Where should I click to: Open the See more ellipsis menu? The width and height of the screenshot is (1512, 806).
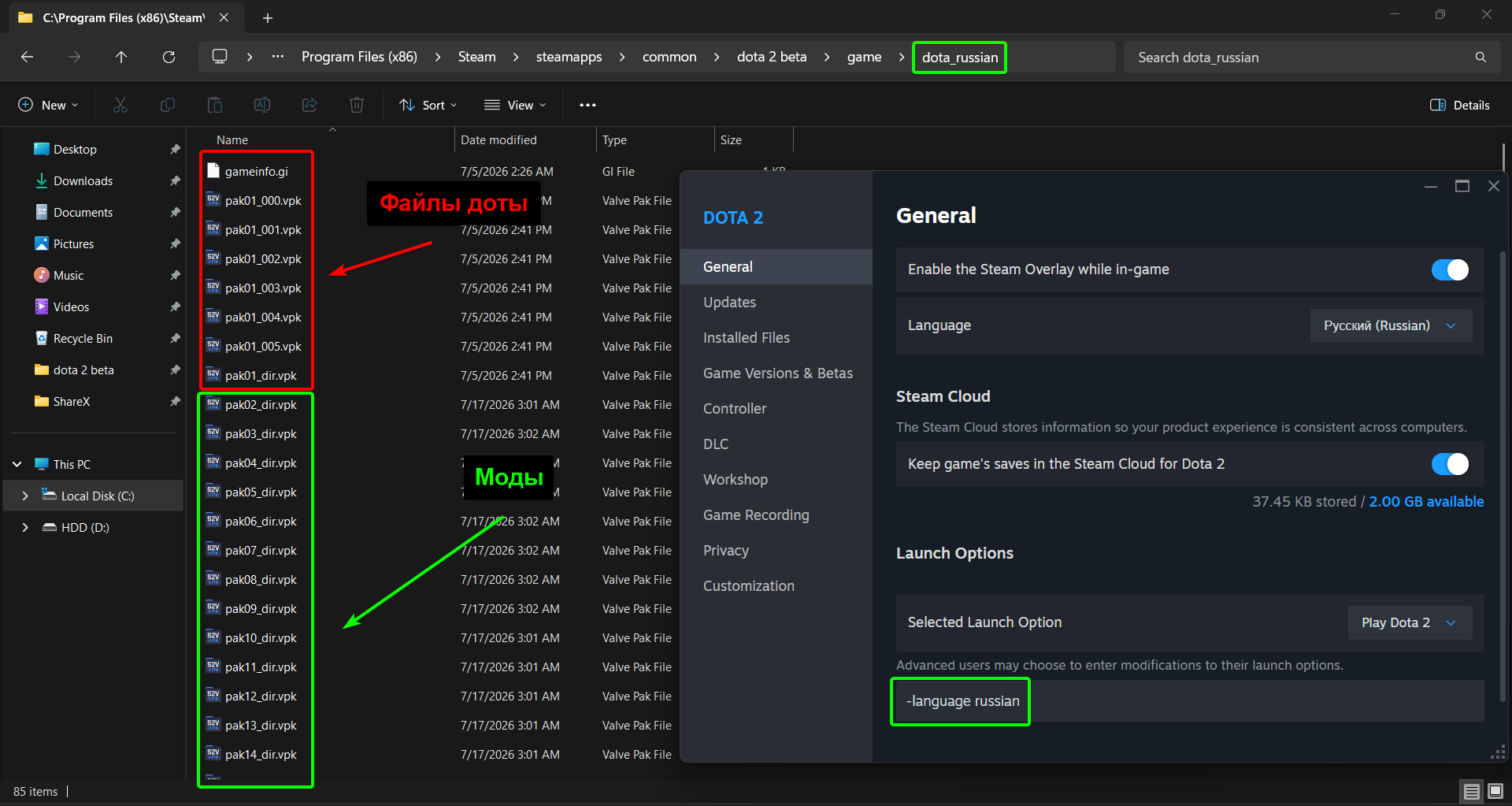pyautogui.click(x=587, y=105)
